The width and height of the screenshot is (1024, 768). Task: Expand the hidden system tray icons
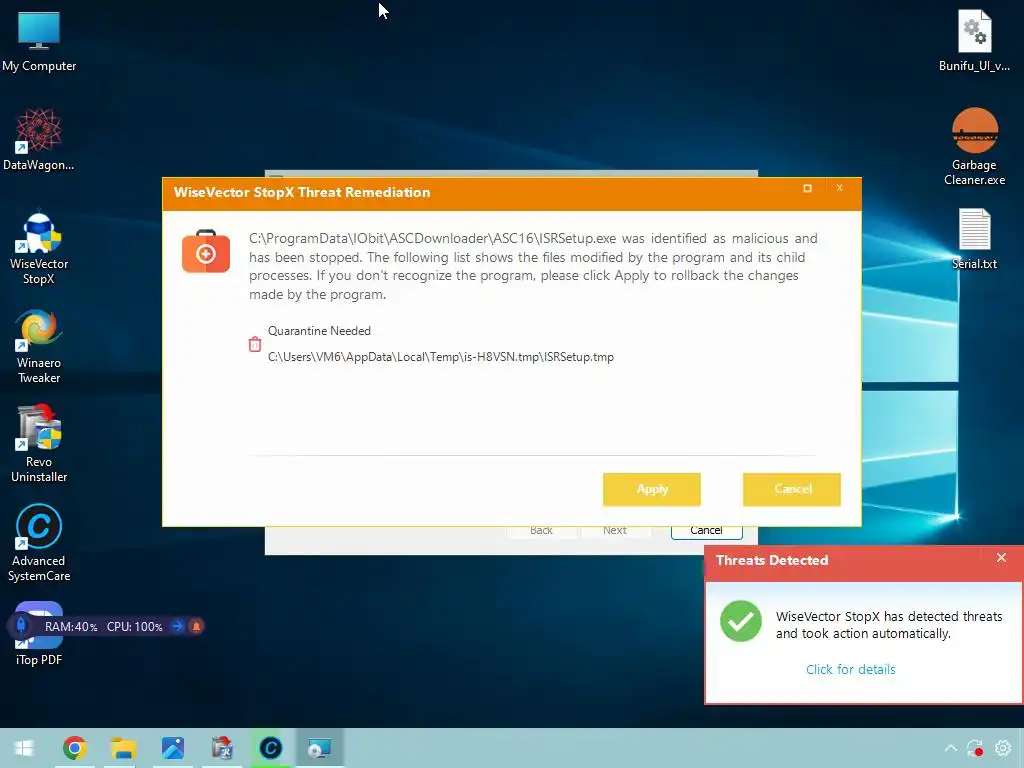tap(951, 748)
